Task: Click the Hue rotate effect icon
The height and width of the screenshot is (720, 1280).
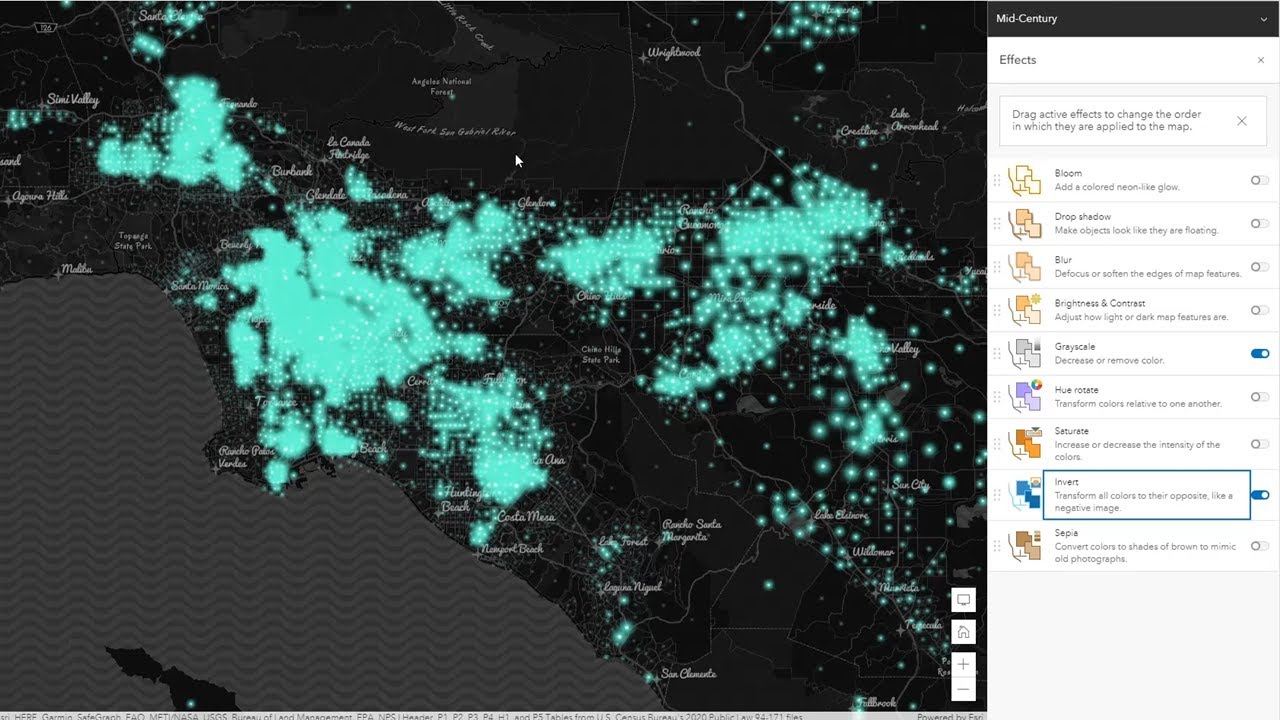Action: point(1025,397)
